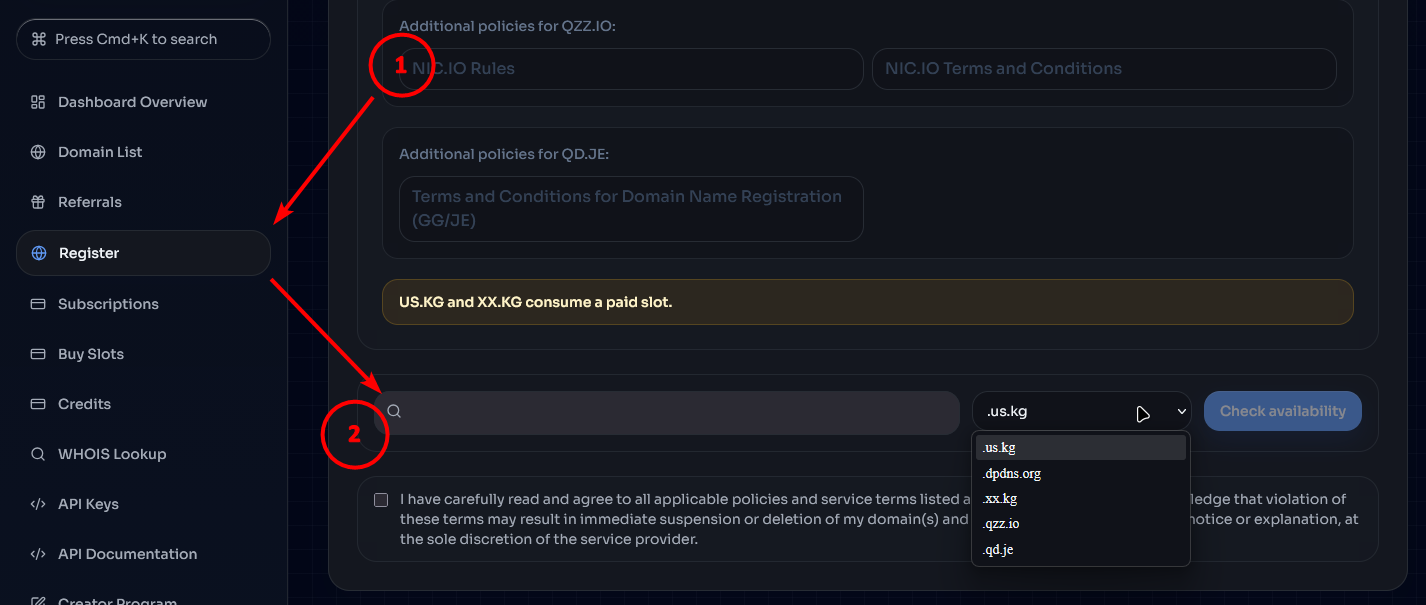This screenshot has height=605, width=1426.
Task: Tick the agree to policies checkbox
Action: (x=381, y=500)
